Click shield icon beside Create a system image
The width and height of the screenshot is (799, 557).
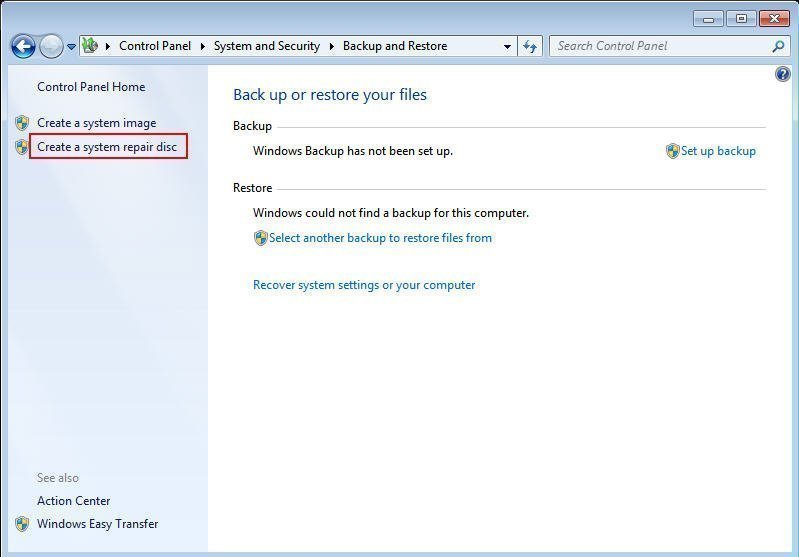coord(22,123)
